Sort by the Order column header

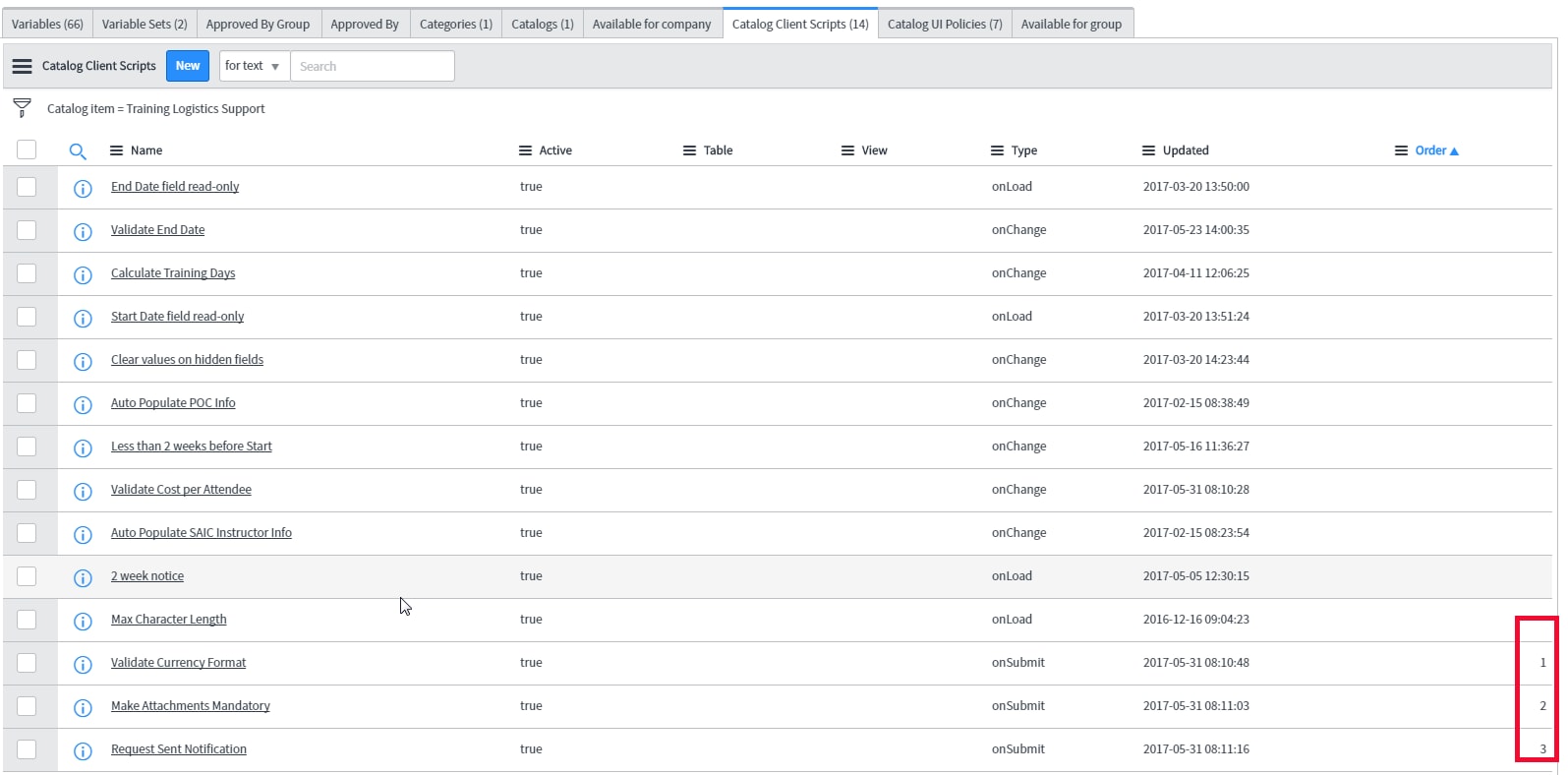[x=1430, y=150]
